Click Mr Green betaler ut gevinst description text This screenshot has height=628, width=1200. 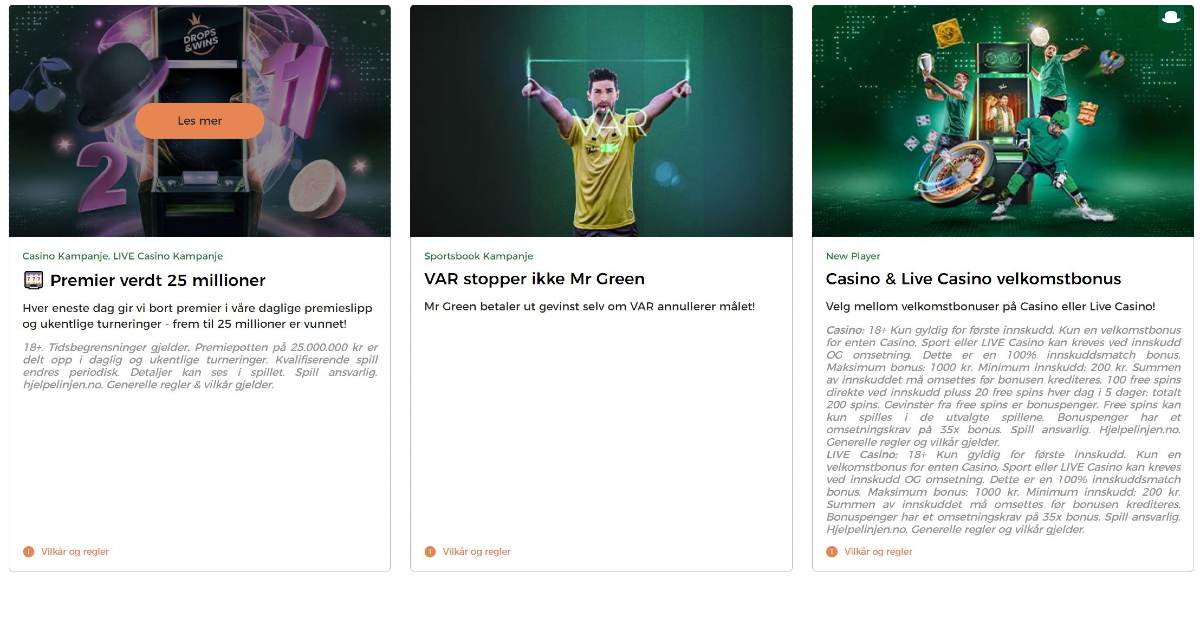(590, 306)
